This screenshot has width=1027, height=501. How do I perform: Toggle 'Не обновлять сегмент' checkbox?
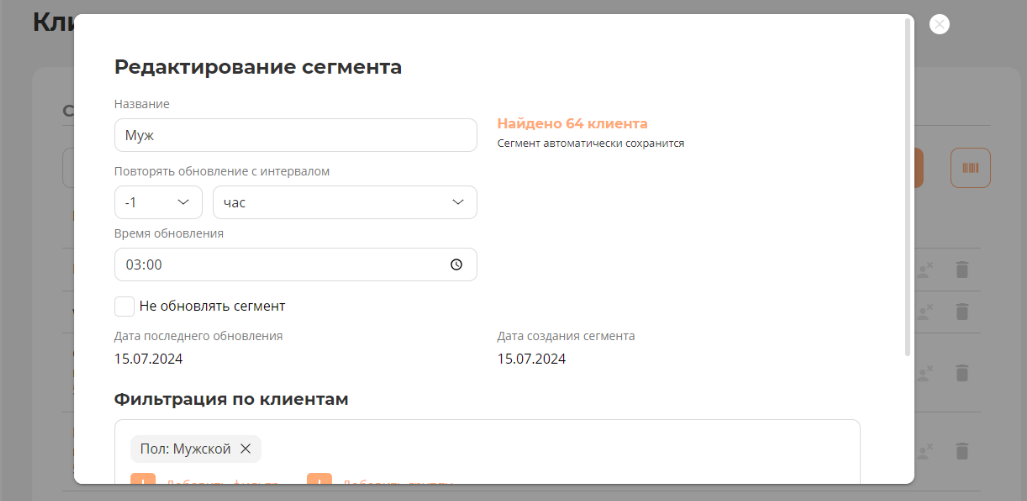(x=125, y=306)
